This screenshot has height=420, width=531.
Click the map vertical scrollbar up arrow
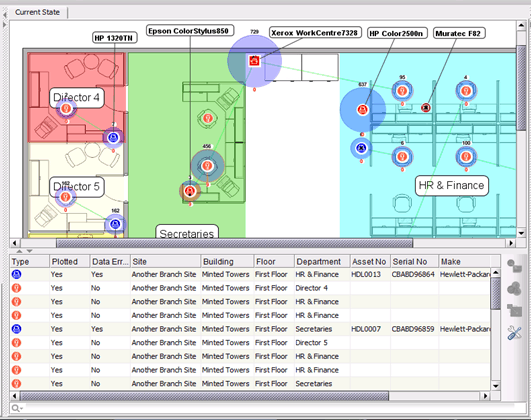coord(521,25)
